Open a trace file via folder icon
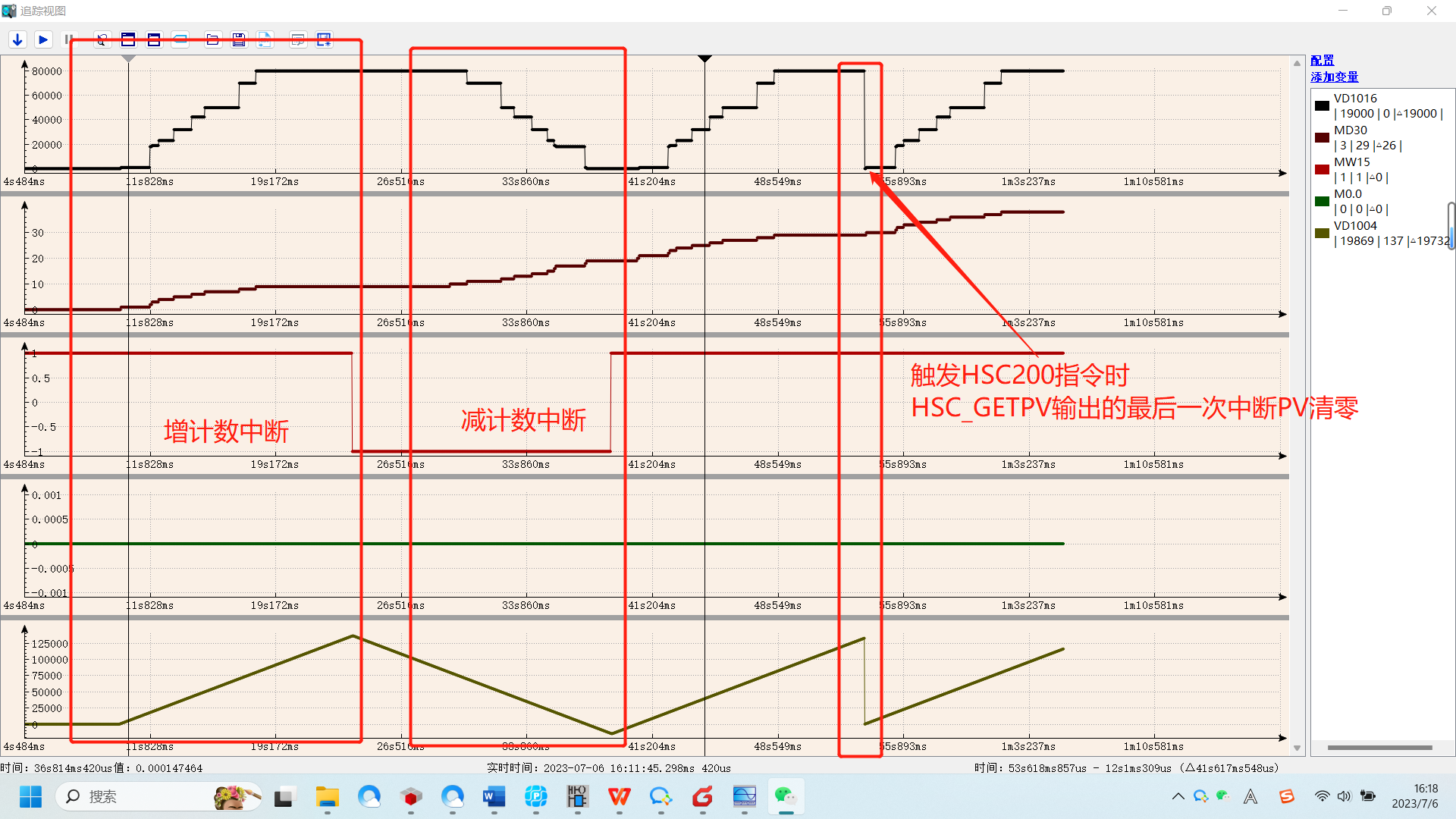This screenshot has width=1456, height=819. [213, 39]
